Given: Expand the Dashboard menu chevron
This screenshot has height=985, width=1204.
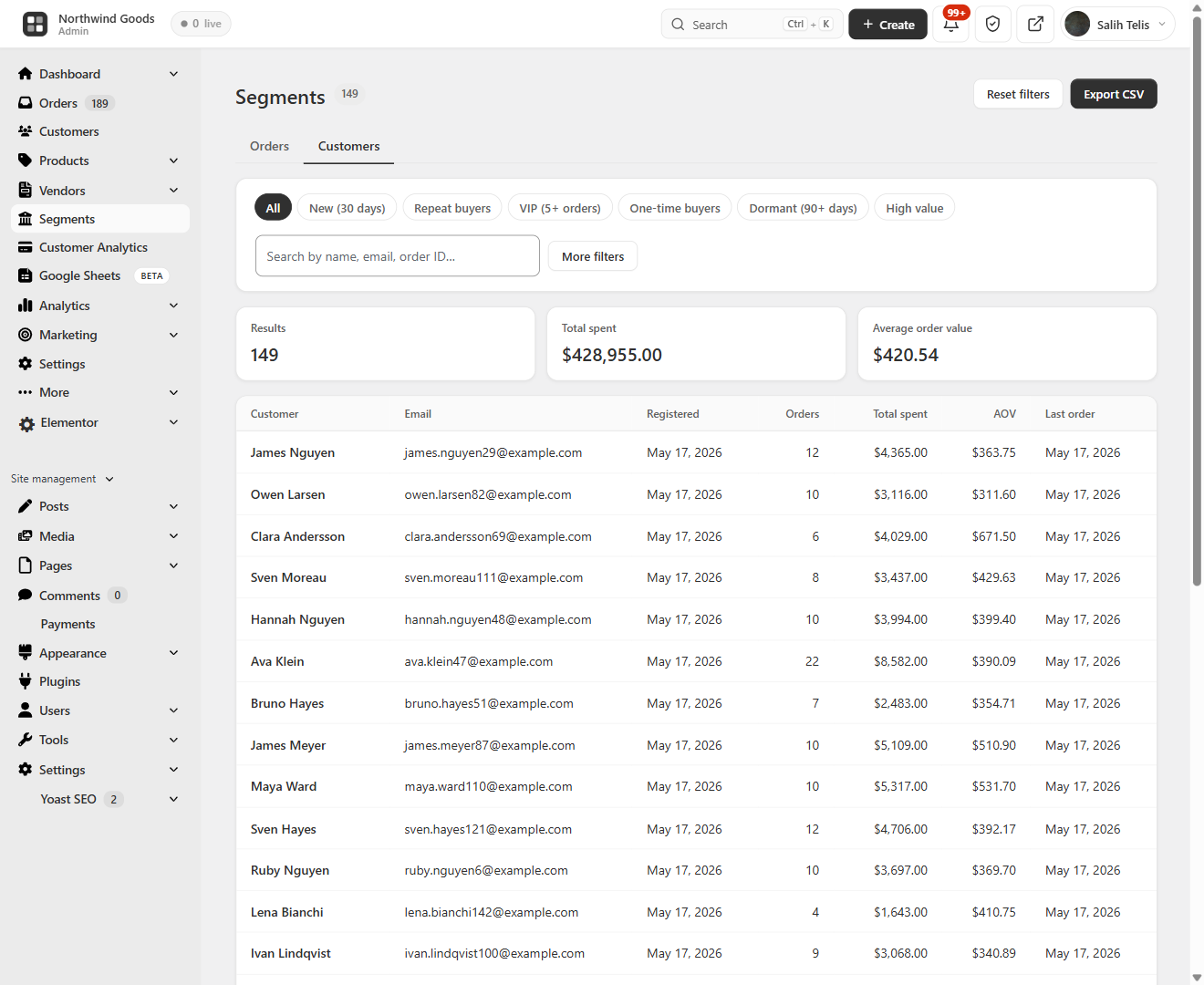Looking at the screenshot, I should coord(173,74).
